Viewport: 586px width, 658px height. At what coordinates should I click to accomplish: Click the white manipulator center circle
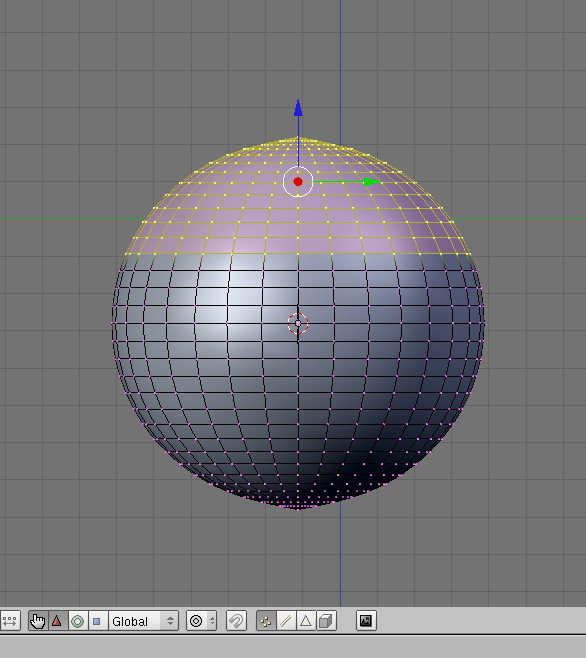pos(298,181)
